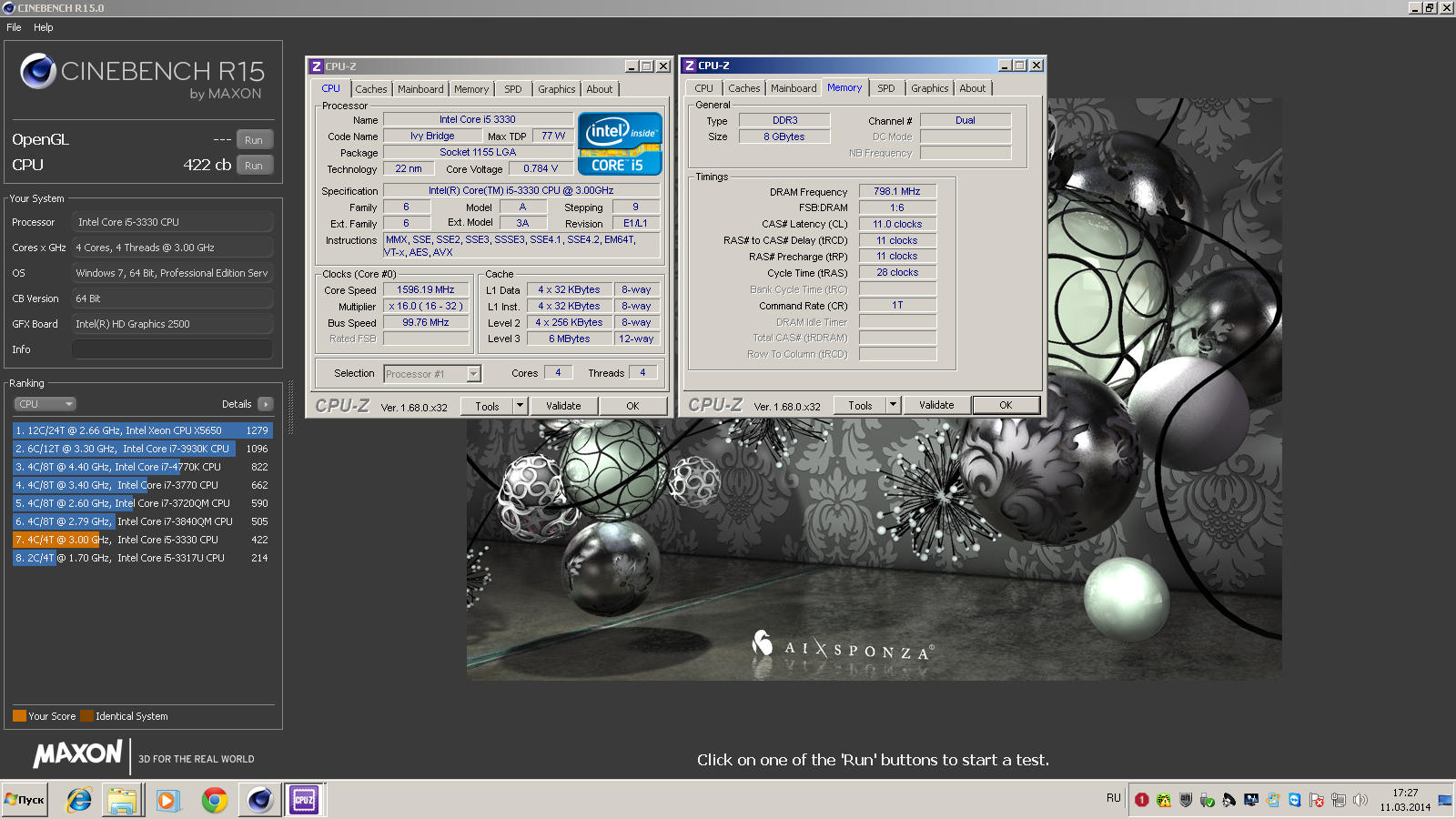Click Validate in the CPU-Z CPU window
Screen dimensions: 1456x819
[563, 406]
